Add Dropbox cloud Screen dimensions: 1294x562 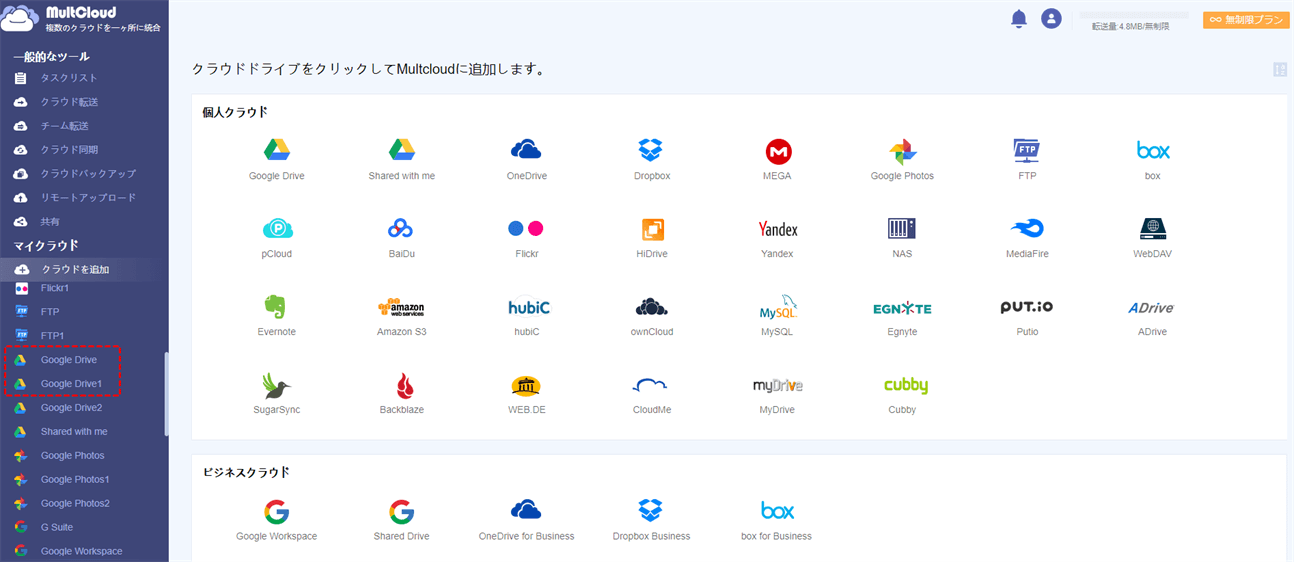[651, 160]
